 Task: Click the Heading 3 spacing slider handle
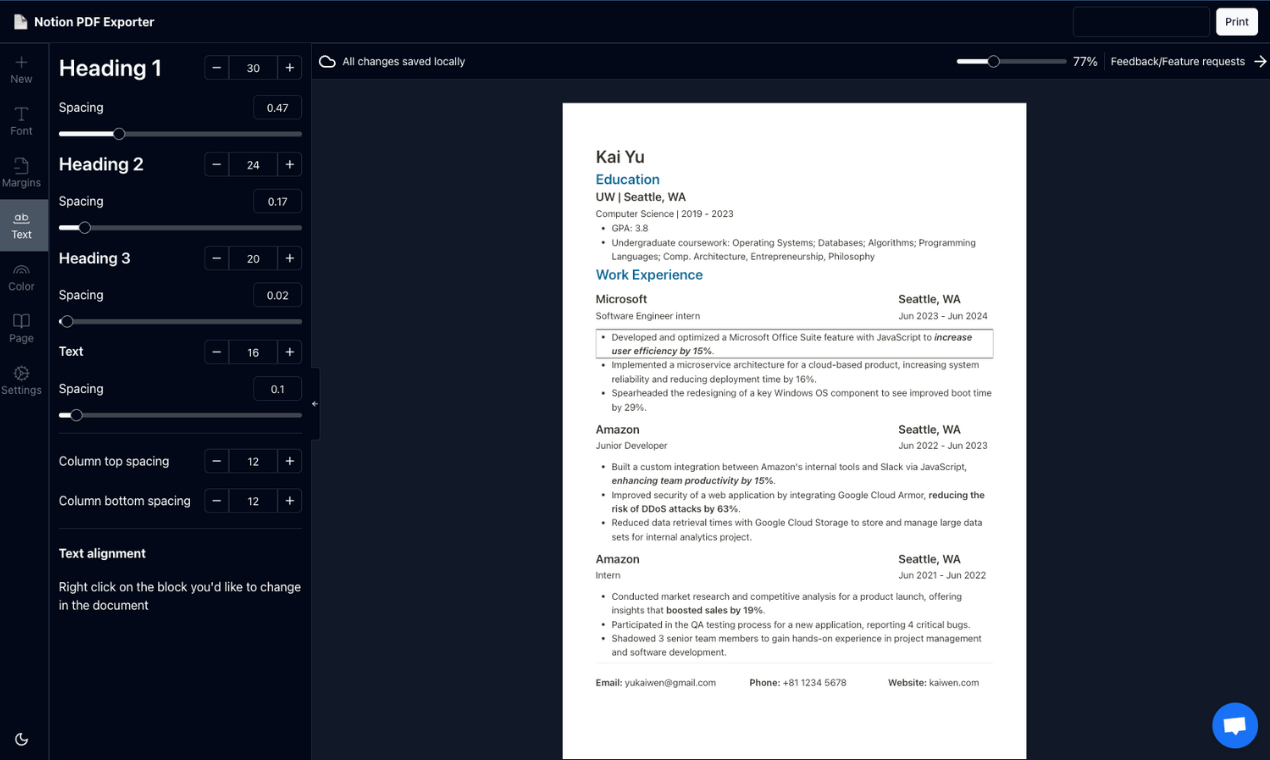coord(67,322)
